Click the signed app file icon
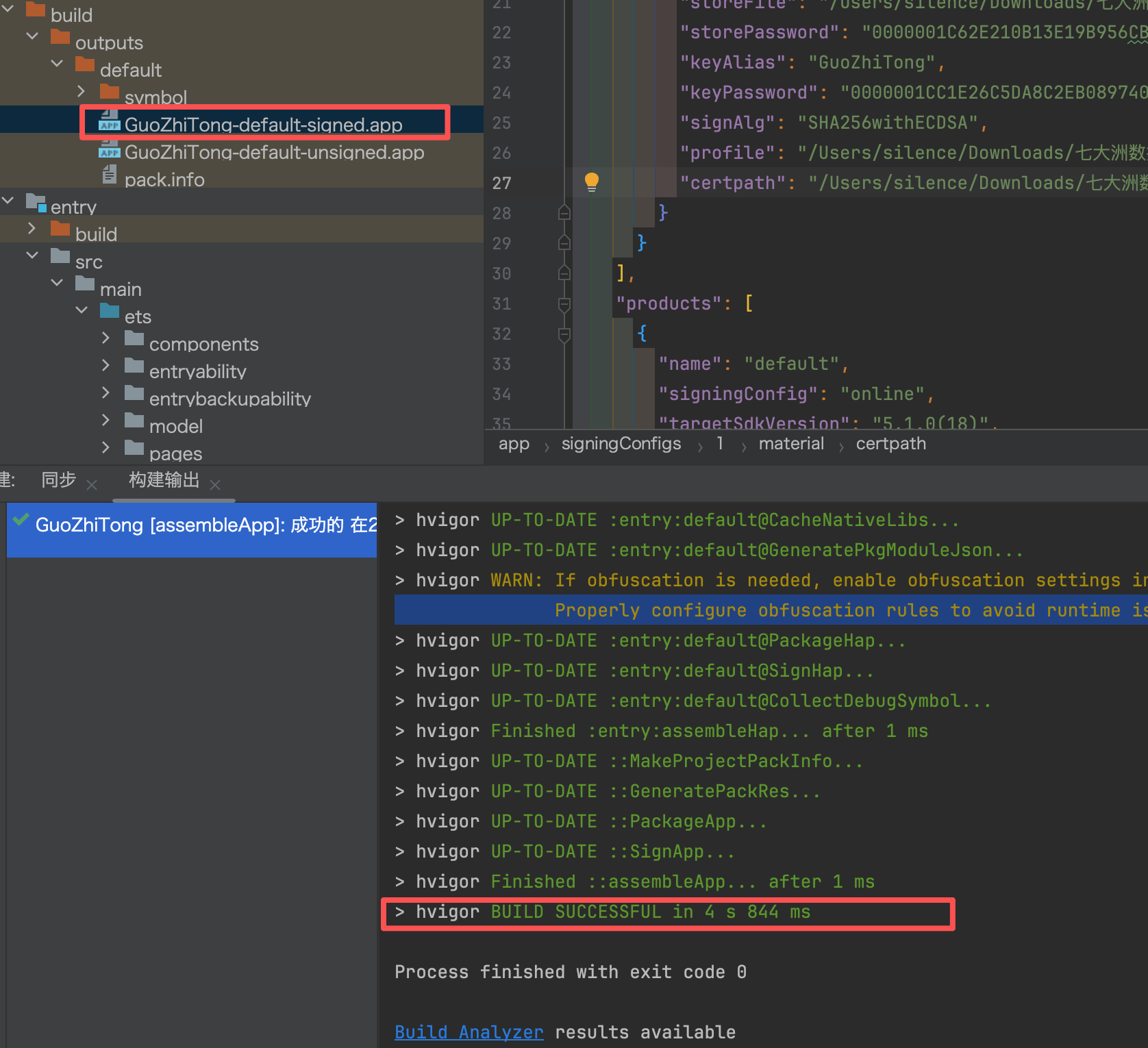This screenshot has height=1048, width=1148. [110, 121]
